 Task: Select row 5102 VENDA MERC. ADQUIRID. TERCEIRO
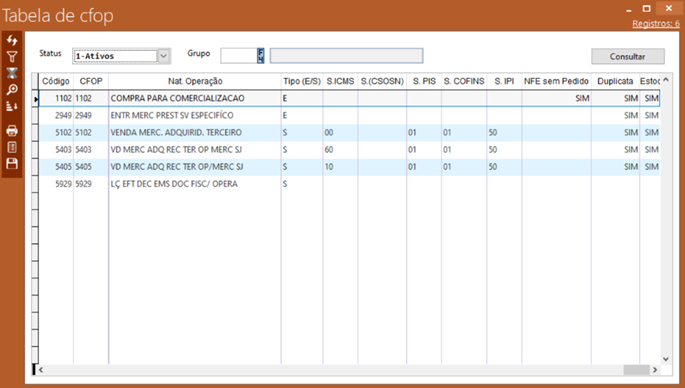tap(349, 132)
